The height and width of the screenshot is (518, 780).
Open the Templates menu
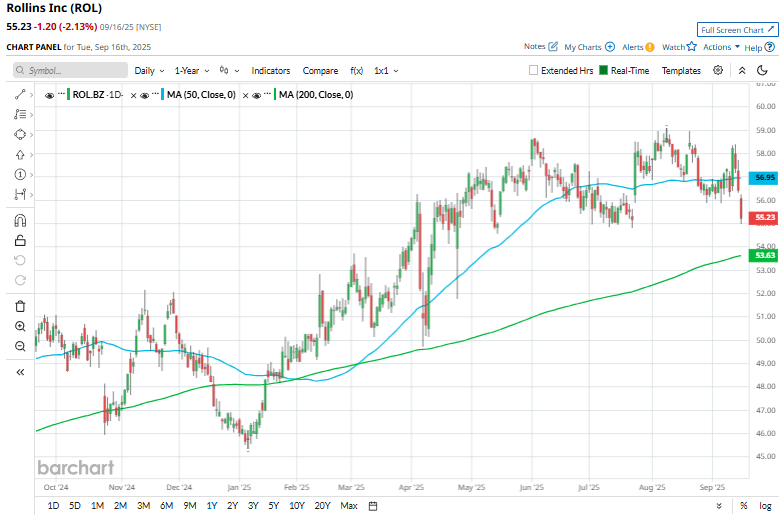[681, 71]
